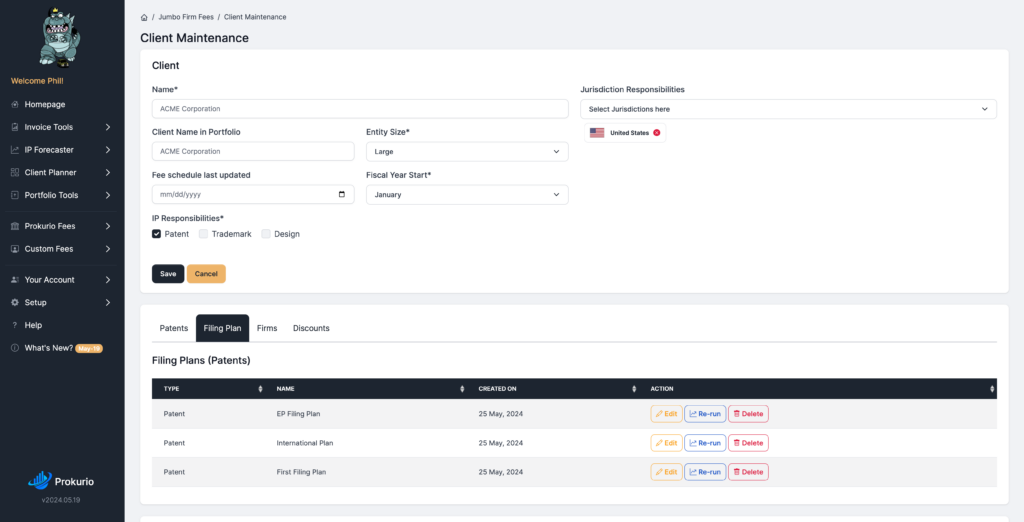The height and width of the screenshot is (522, 1024).
Task: Click the What's New info icon
Action: pyautogui.click(x=15, y=348)
